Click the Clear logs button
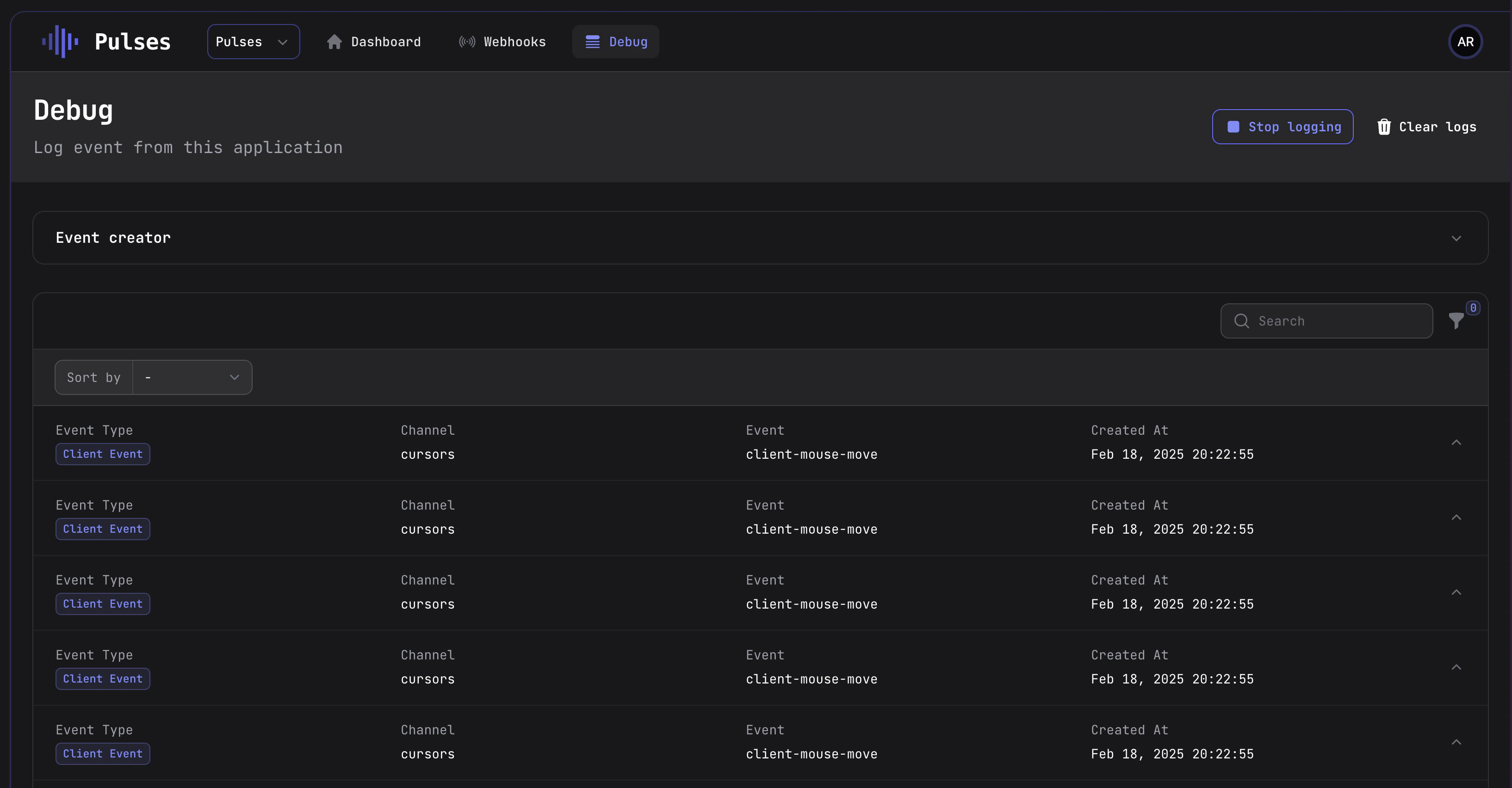The height and width of the screenshot is (788, 1512). click(1426, 127)
